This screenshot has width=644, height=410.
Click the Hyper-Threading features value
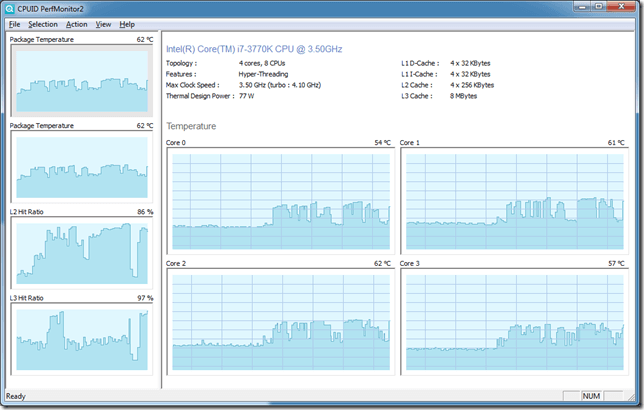coord(263,74)
